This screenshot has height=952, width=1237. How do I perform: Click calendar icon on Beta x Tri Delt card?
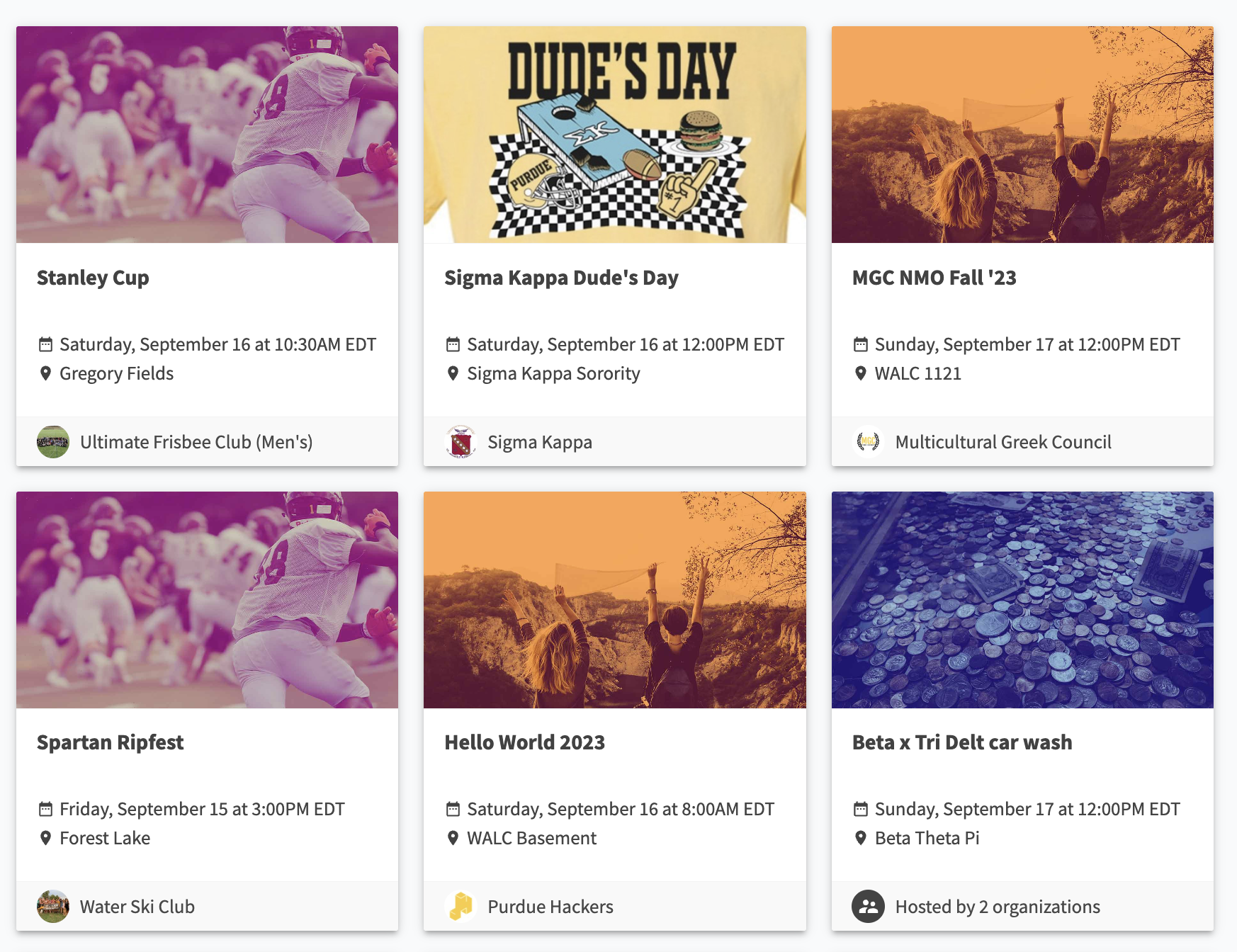click(x=861, y=809)
